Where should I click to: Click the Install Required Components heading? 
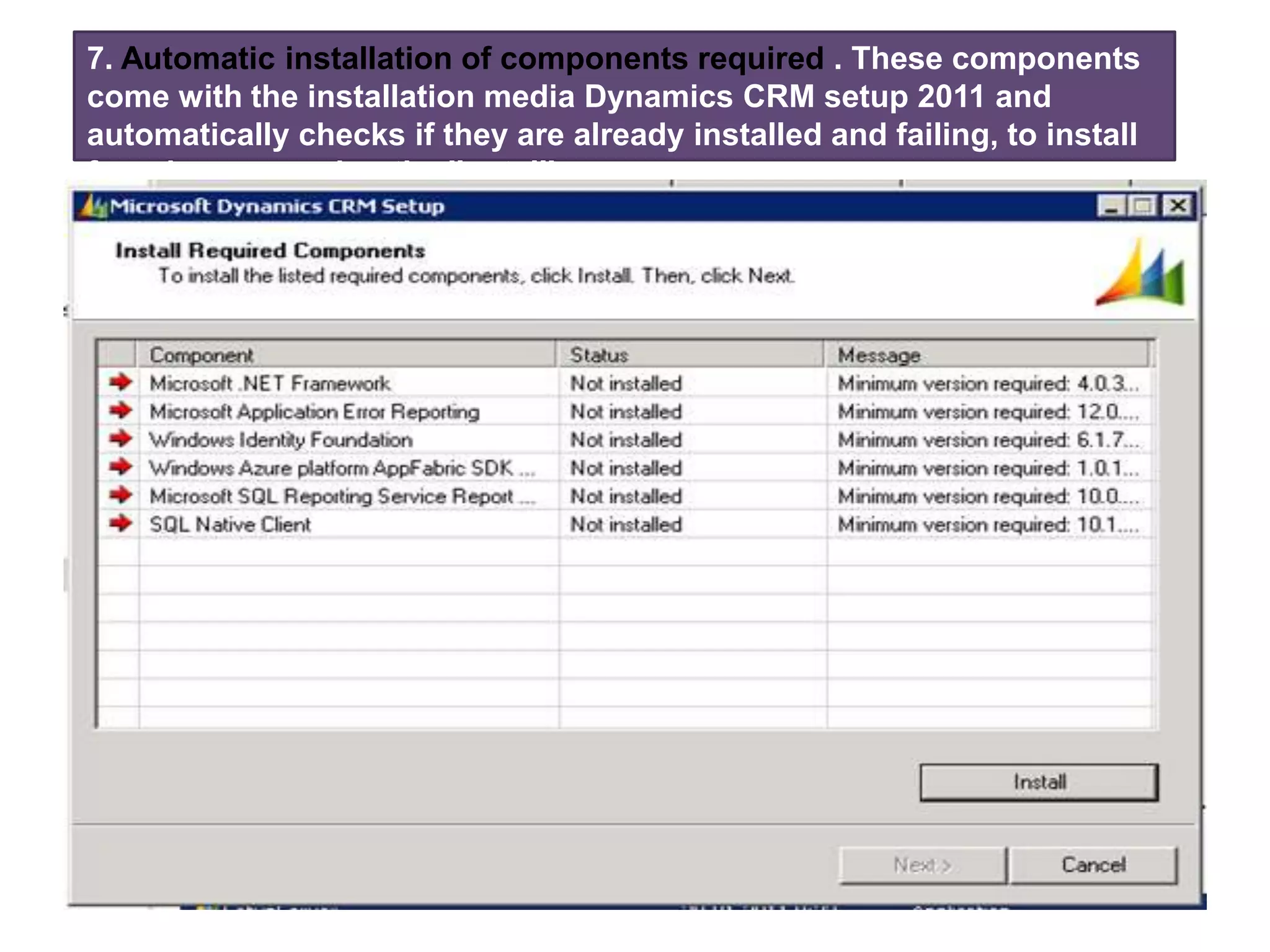tap(270, 250)
